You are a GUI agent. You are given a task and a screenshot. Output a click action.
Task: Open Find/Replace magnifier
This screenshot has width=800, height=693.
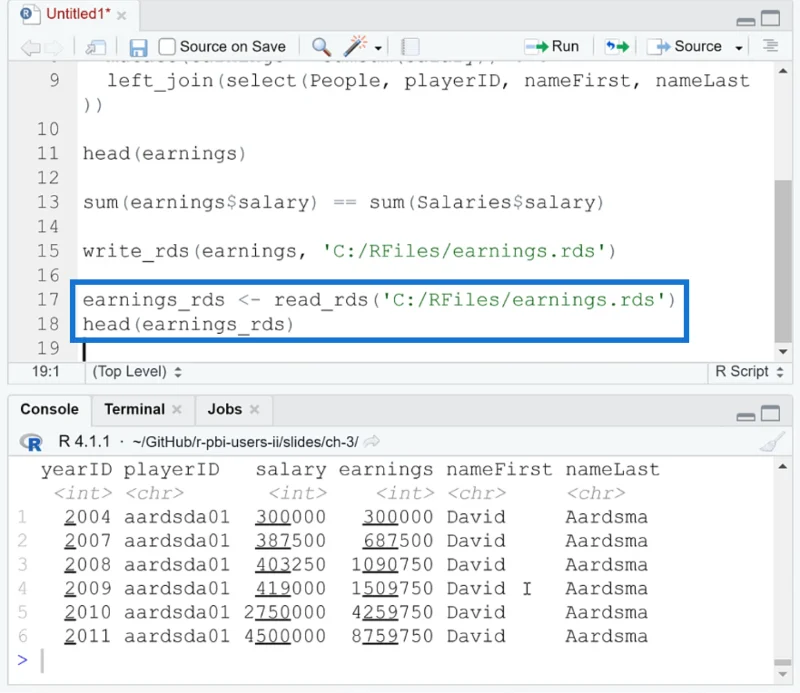click(x=321, y=47)
